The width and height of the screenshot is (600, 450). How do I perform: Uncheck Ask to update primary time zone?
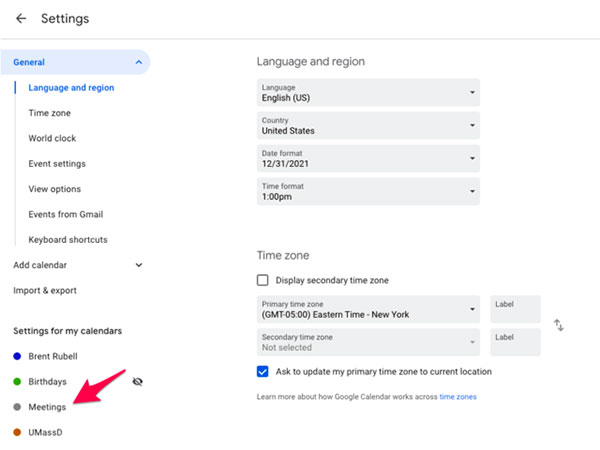tap(263, 371)
